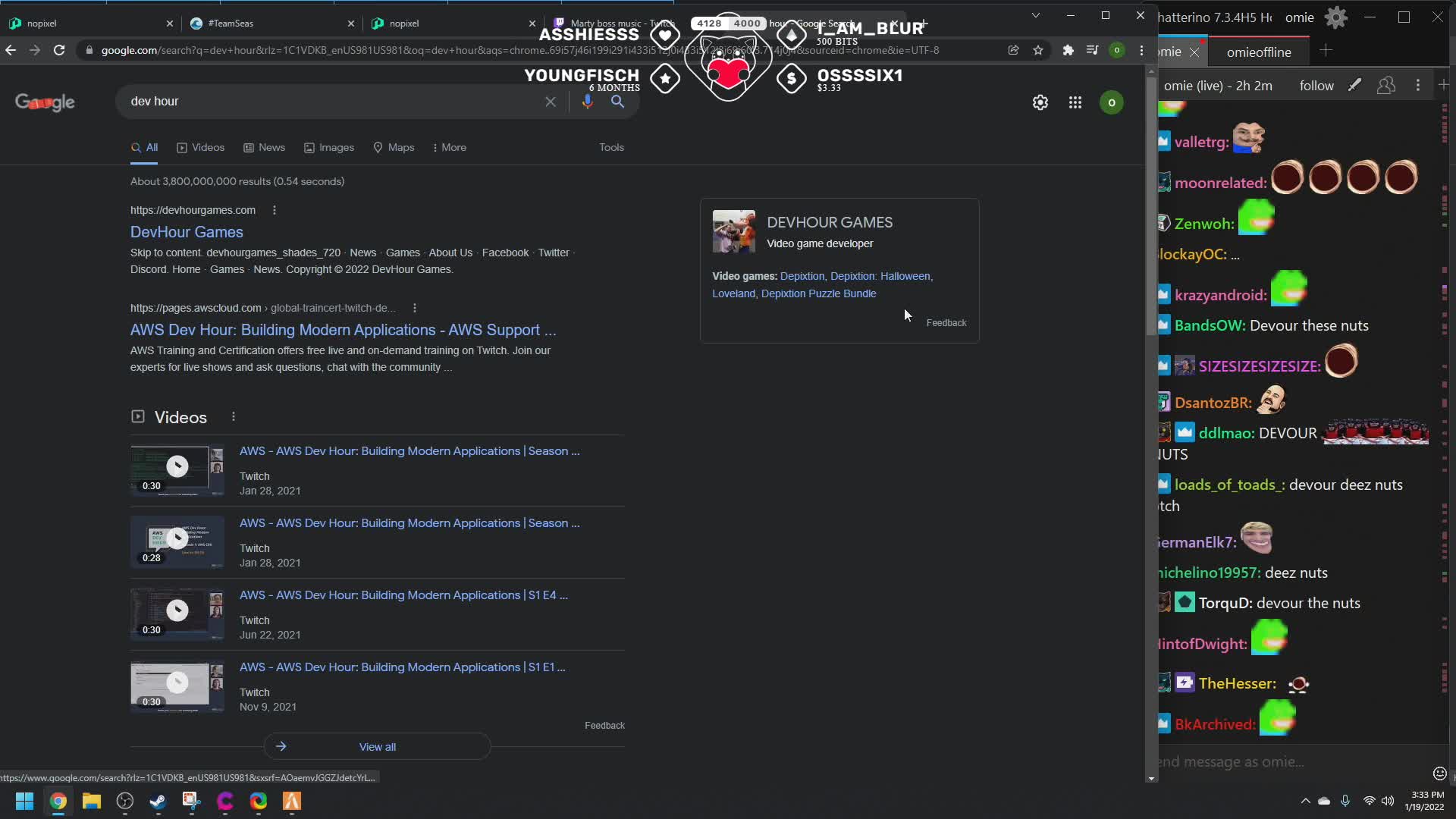Switch to omieoffline tab in Chatterino

coord(1259,52)
